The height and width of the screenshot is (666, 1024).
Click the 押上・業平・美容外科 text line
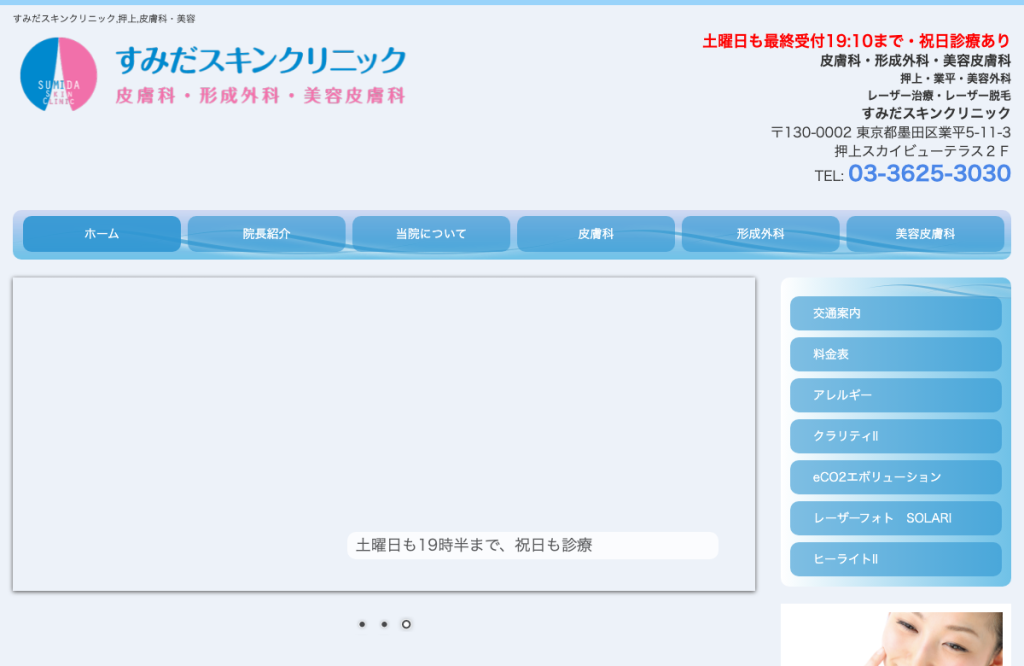(955, 78)
